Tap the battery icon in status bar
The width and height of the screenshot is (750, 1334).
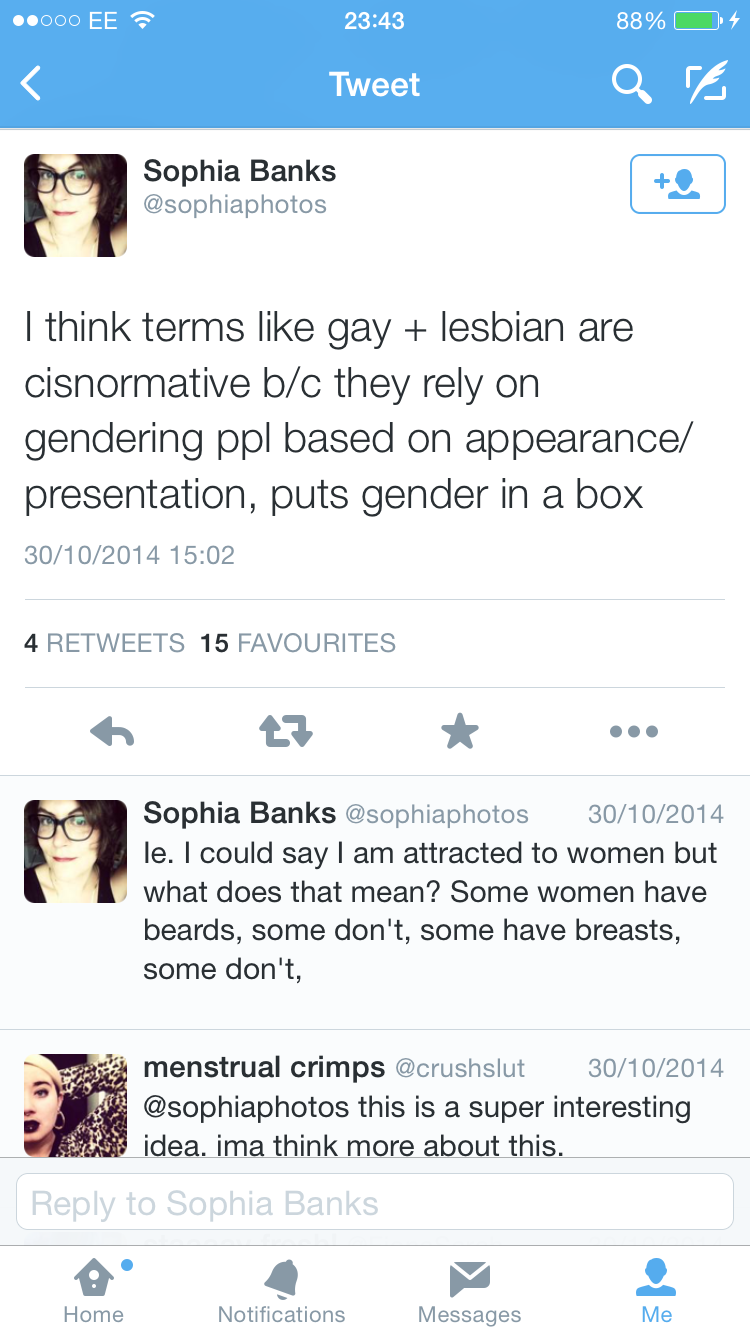pyautogui.click(x=697, y=21)
